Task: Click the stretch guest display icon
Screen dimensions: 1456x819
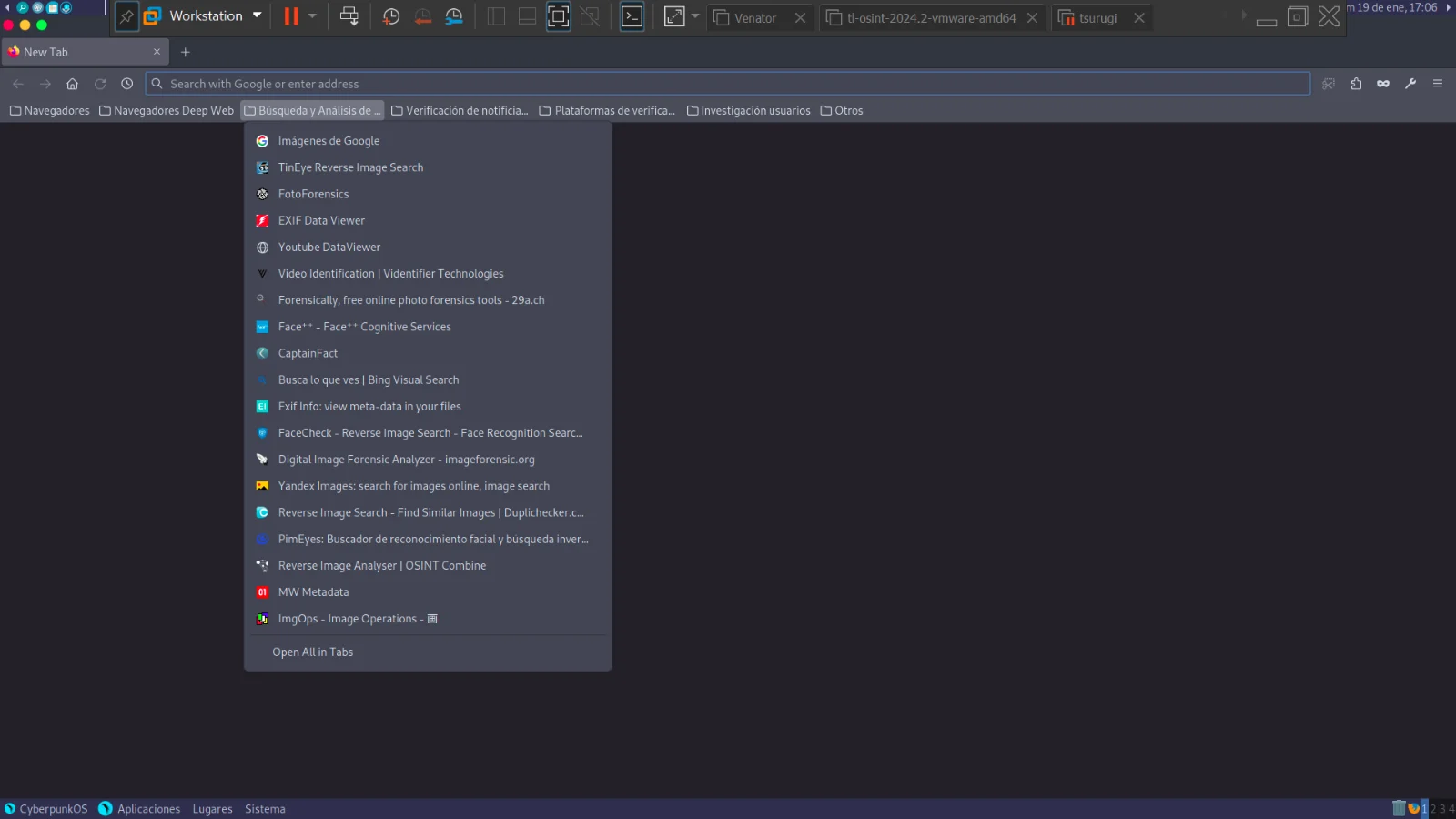Action: click(674, 16)
